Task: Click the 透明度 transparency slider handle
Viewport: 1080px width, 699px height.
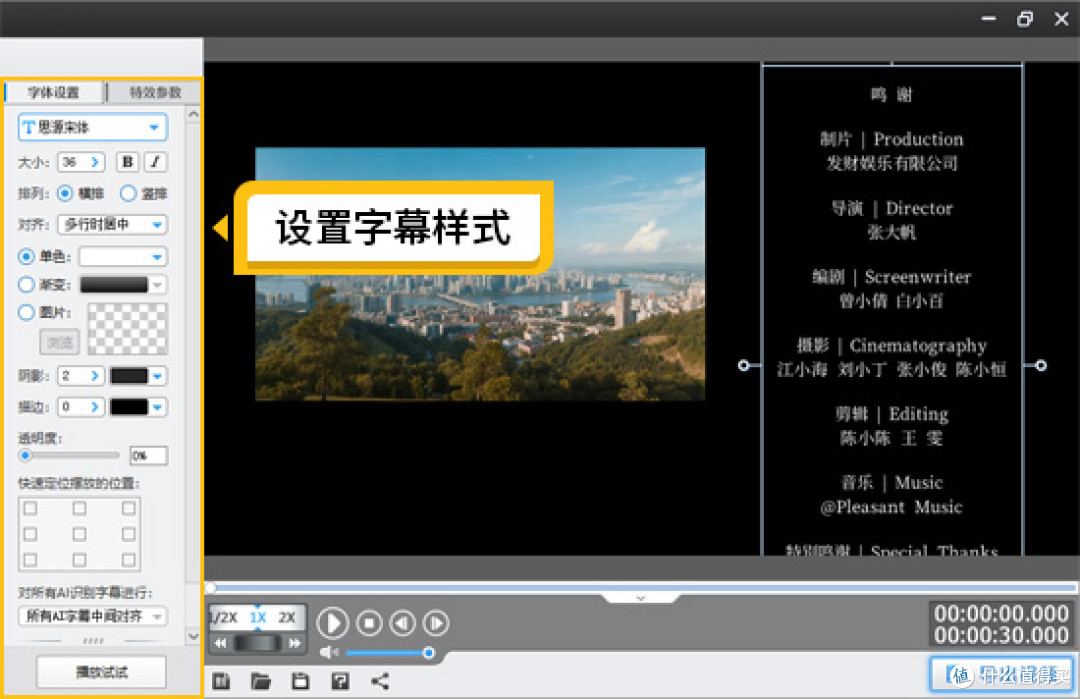Action: pyautogui.click(x=25, y=455)
